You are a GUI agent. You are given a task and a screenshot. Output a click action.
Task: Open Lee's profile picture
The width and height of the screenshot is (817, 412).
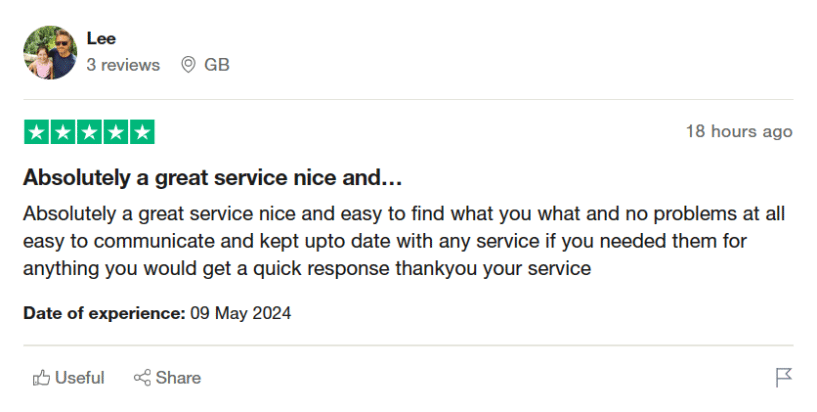point(50,53)
